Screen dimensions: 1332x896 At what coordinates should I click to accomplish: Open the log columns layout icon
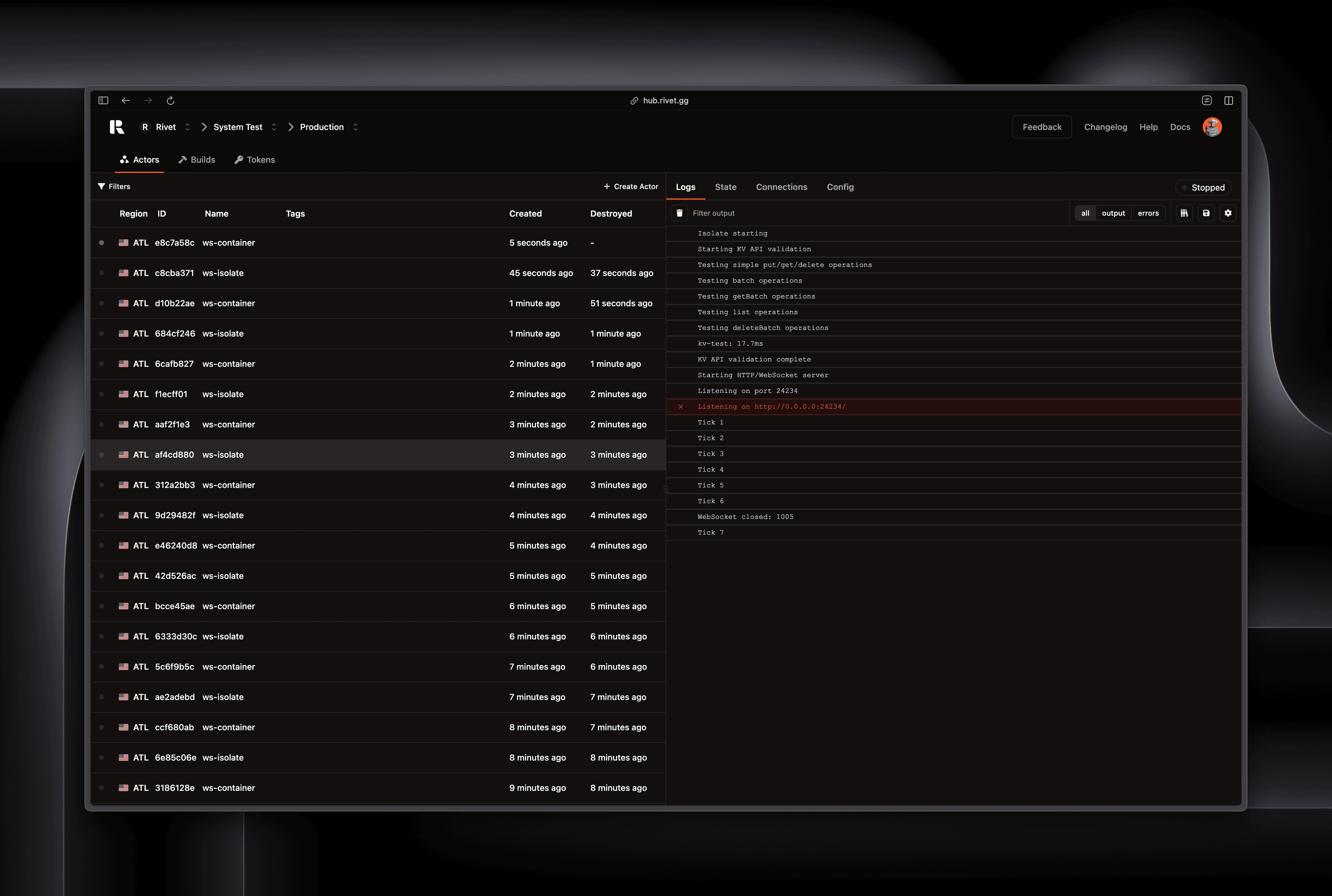pyautogui.click(x=1184, y=213)
